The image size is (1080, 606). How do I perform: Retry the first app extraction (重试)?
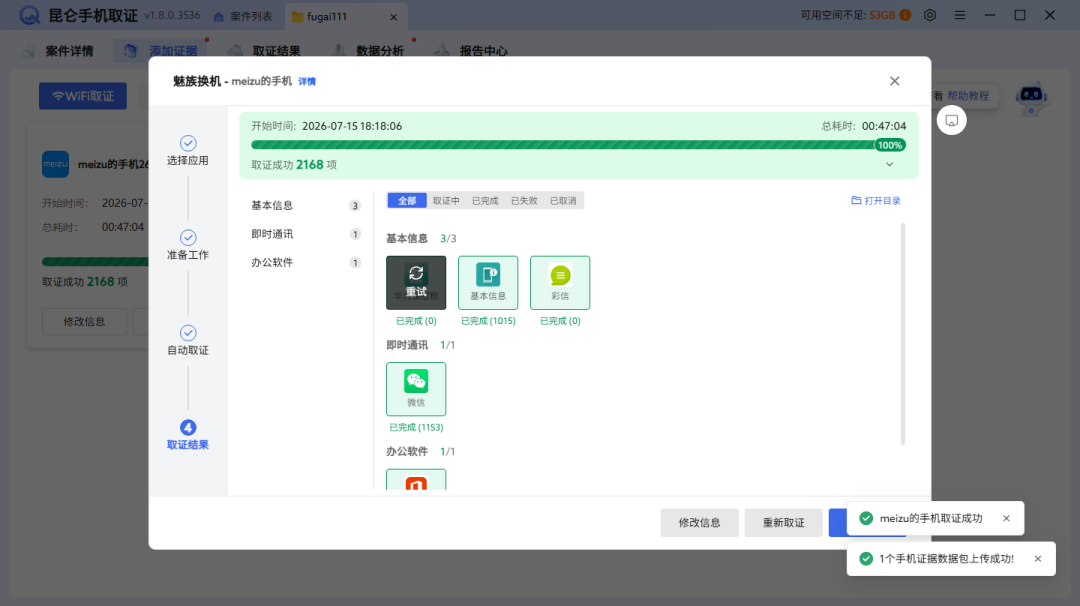pyautogui.click(x=416, y=282)
